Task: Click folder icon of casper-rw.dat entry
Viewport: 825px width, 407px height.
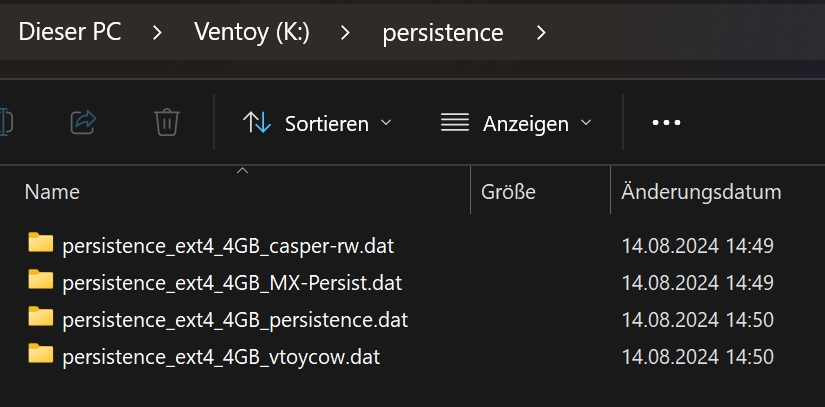Action: [40, 244]
